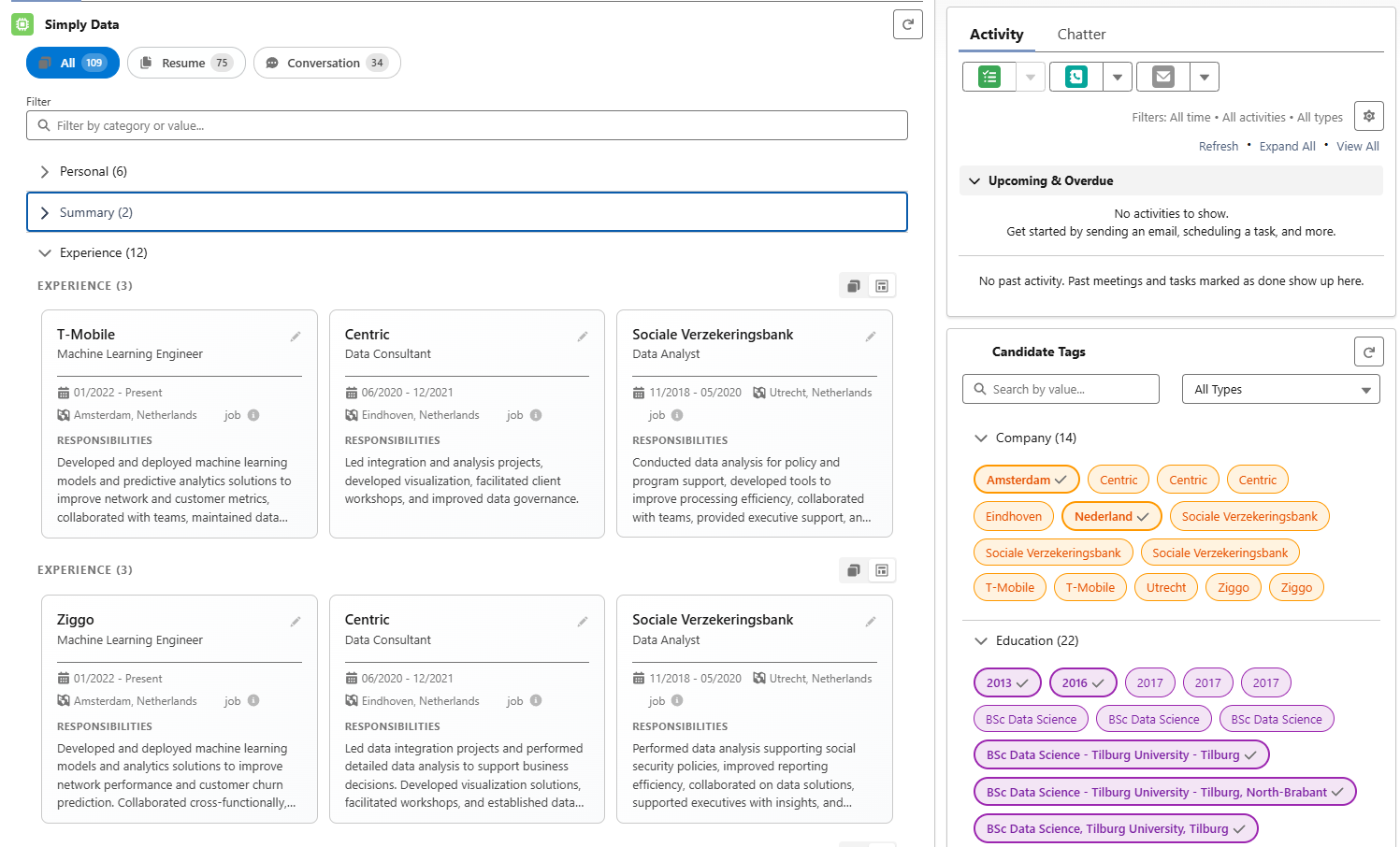Edit the T-Mobile experience entry
Screen dimensions: 1400x847
pos(296,336)
